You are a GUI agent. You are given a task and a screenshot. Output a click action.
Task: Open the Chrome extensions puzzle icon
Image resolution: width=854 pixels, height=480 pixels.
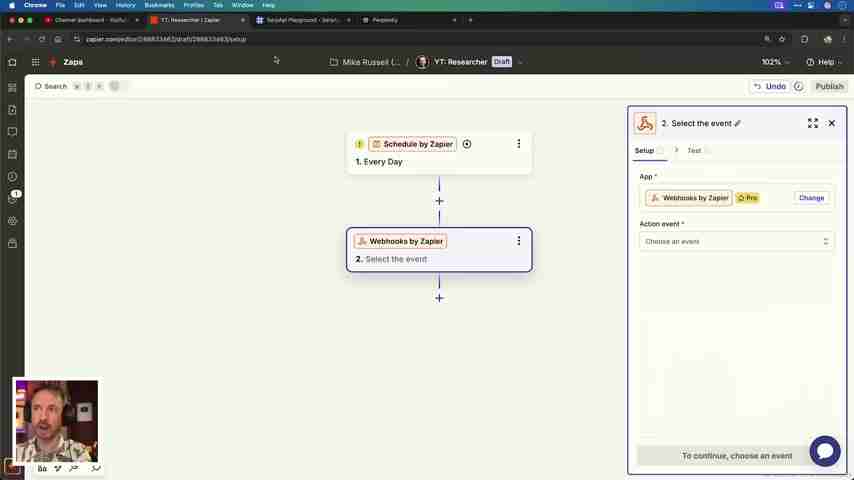point(804,39)
